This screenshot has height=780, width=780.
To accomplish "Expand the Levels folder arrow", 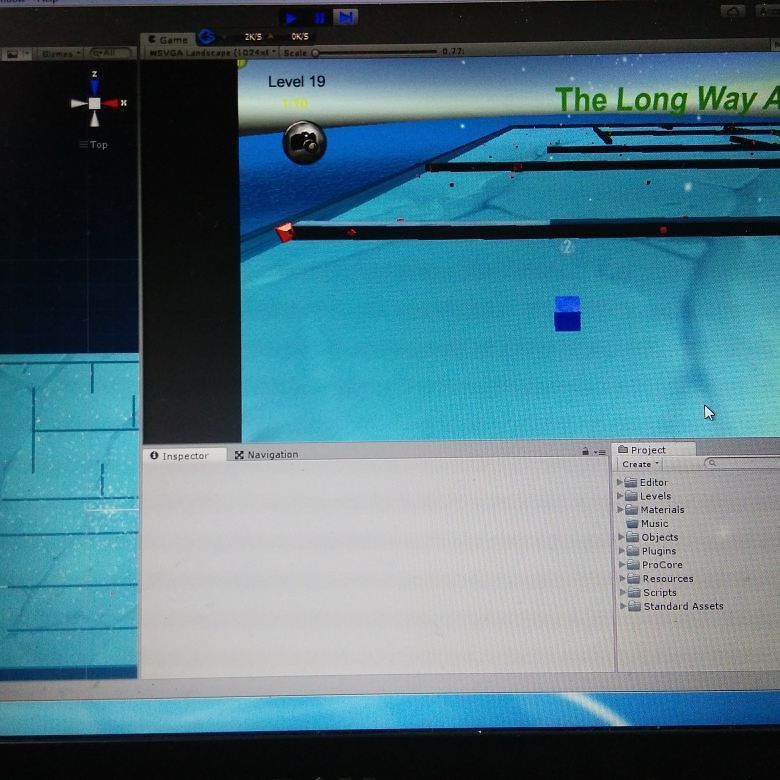I will (620, 496).
